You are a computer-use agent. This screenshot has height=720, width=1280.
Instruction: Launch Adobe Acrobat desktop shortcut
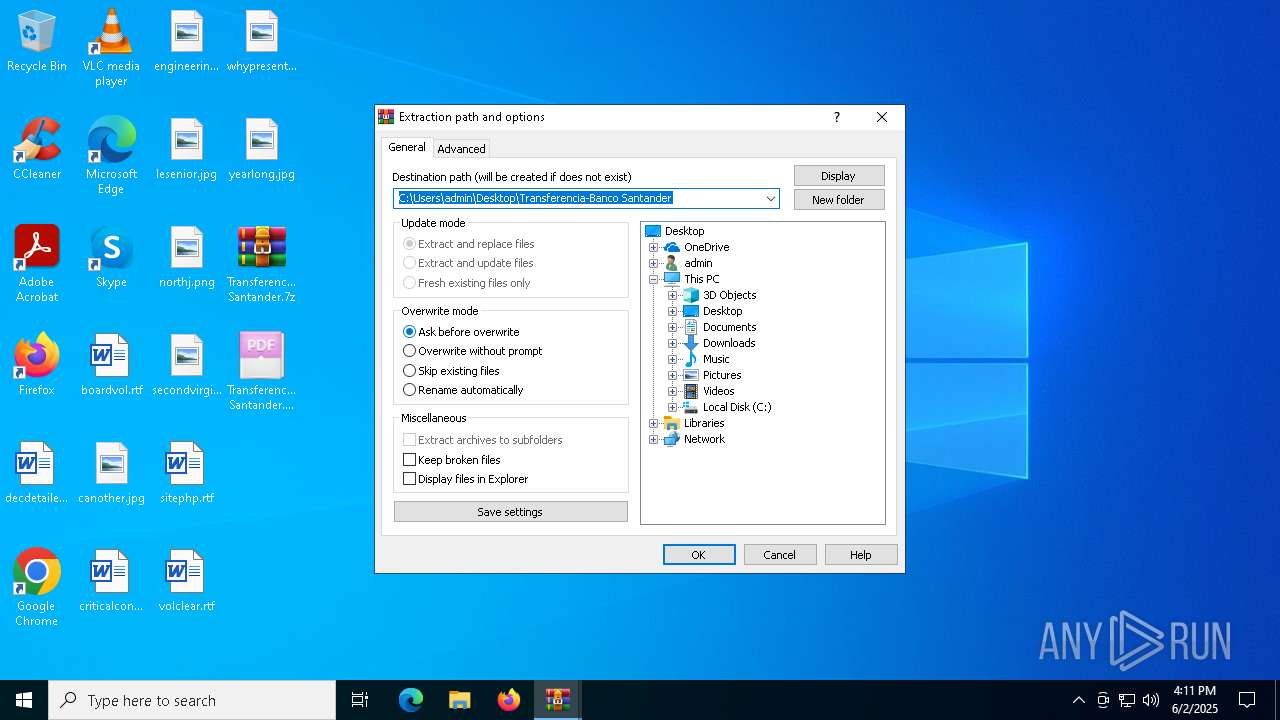[37, 264]
